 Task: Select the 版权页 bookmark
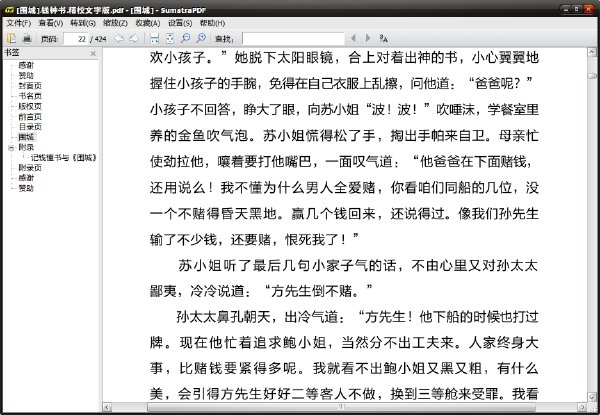click(x=30, y=106)
